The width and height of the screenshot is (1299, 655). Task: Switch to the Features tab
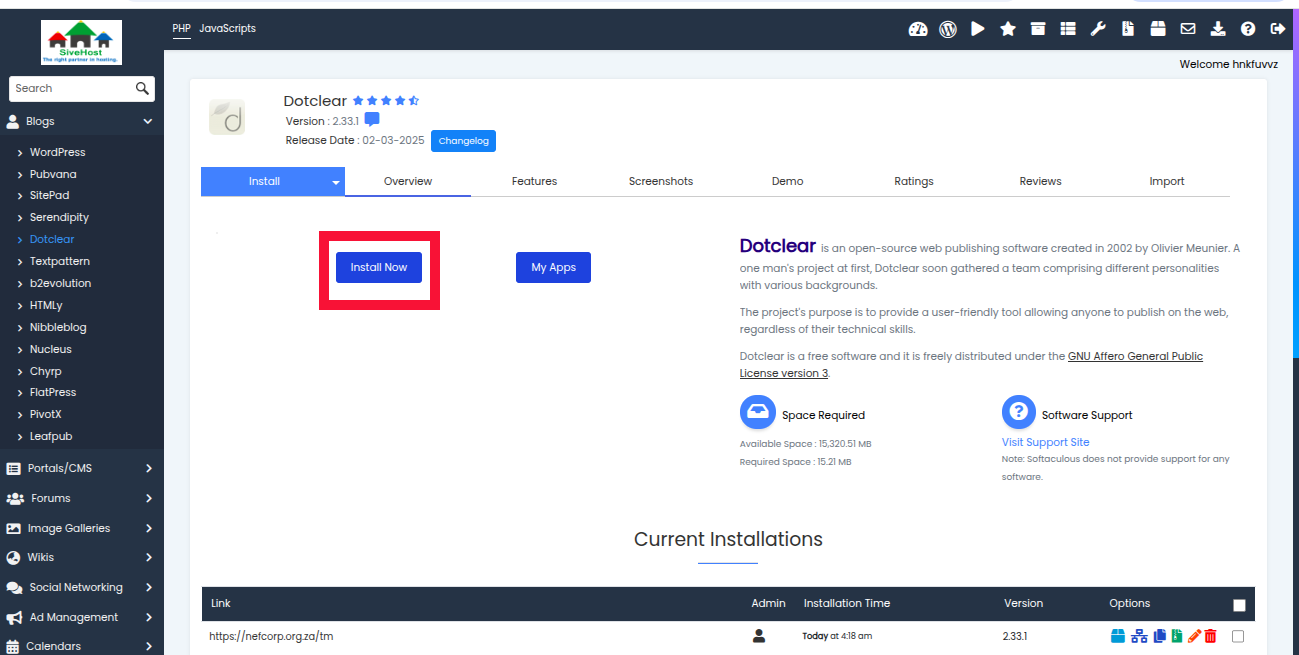[x=534, y=181]
